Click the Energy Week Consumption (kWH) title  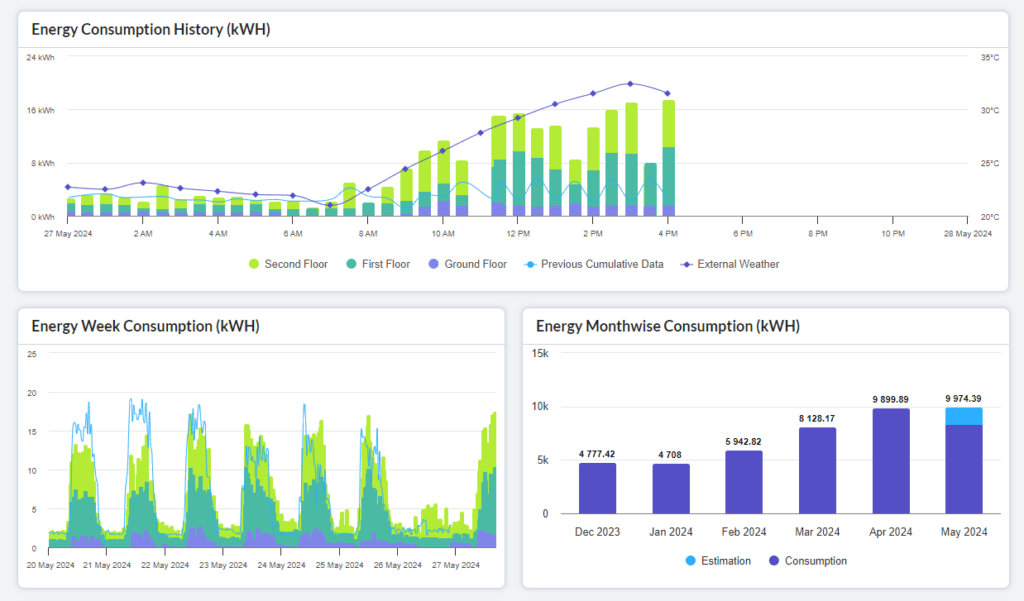[147, 326]
